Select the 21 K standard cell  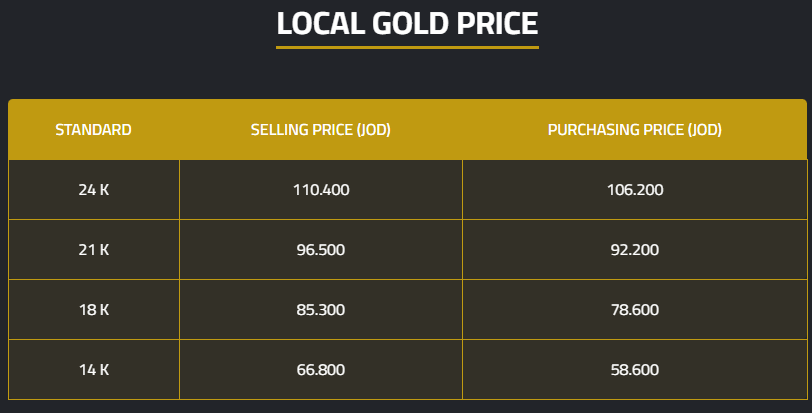click(x=93, y=250)
